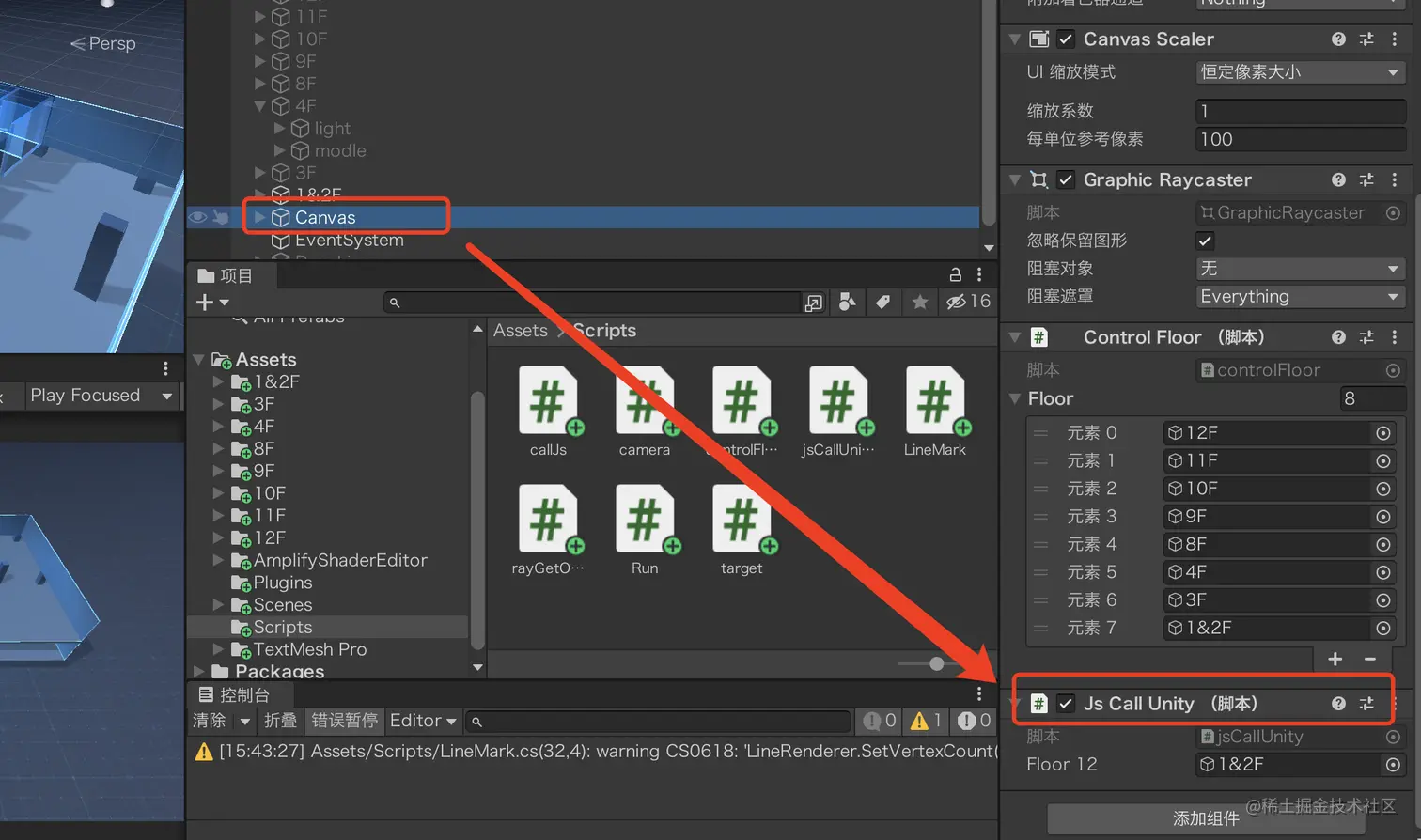
Task: Toggle the 忽略保留图形 checkbox
Action: pyautogui.click(x=1206, y=241)
